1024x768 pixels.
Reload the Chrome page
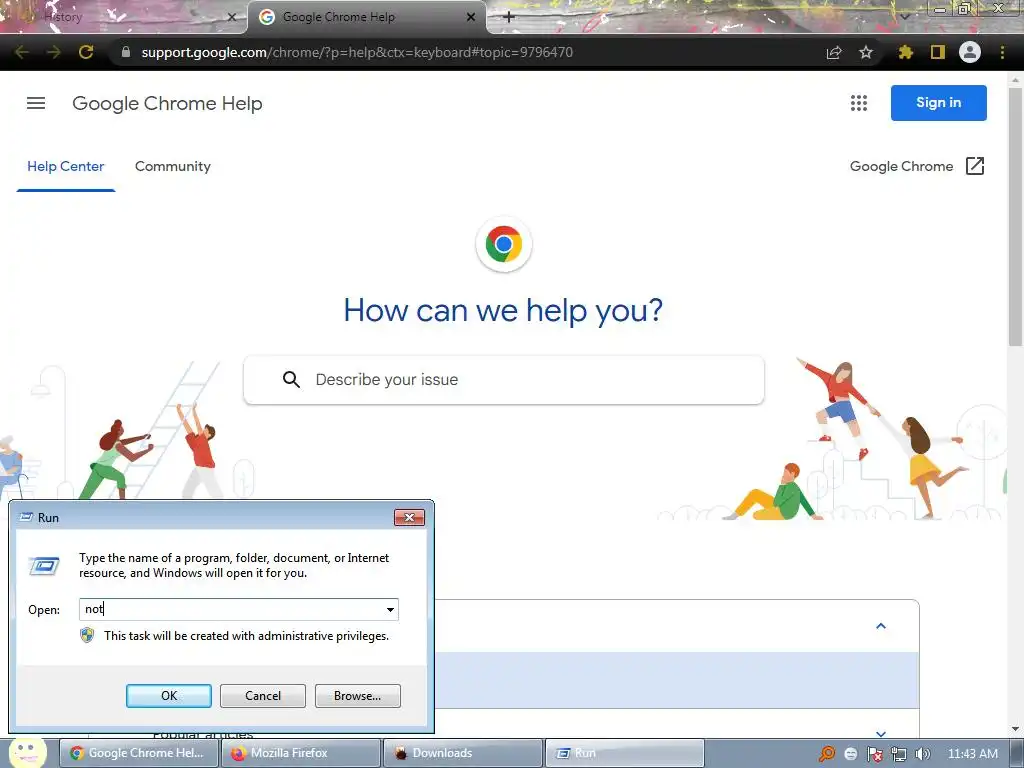(86, 52)
